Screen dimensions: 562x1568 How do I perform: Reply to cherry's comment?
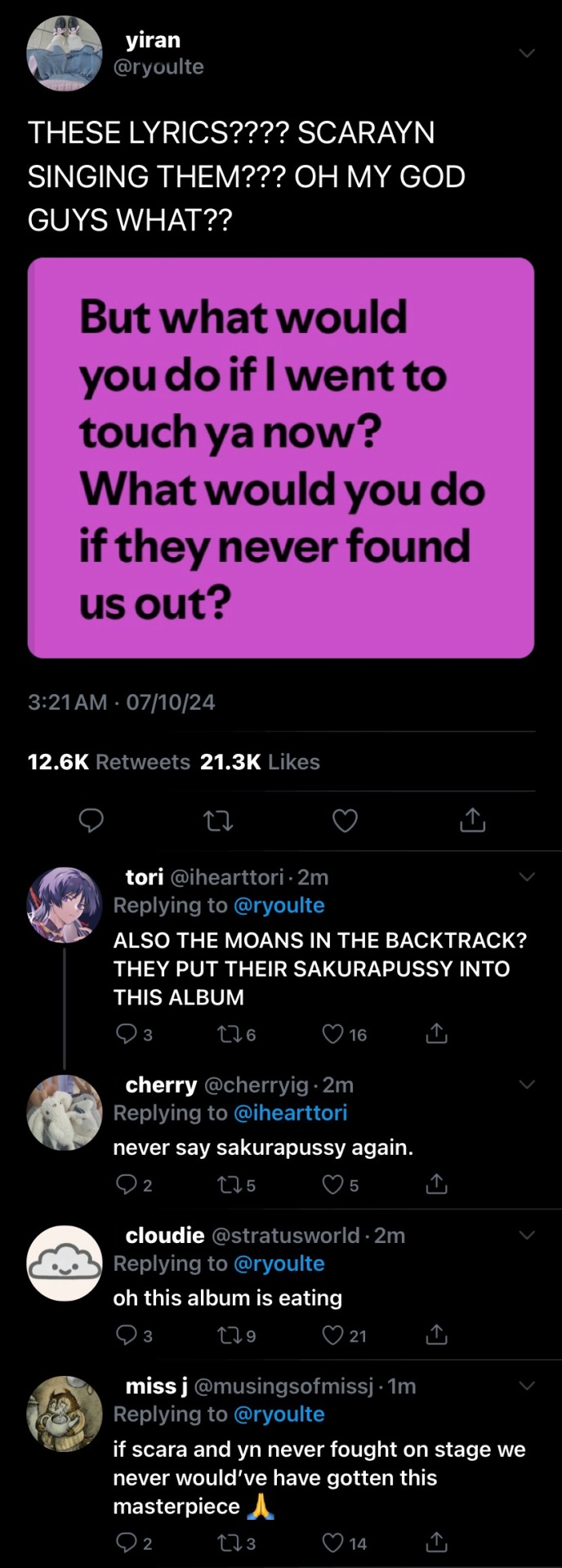(126, 1185)
